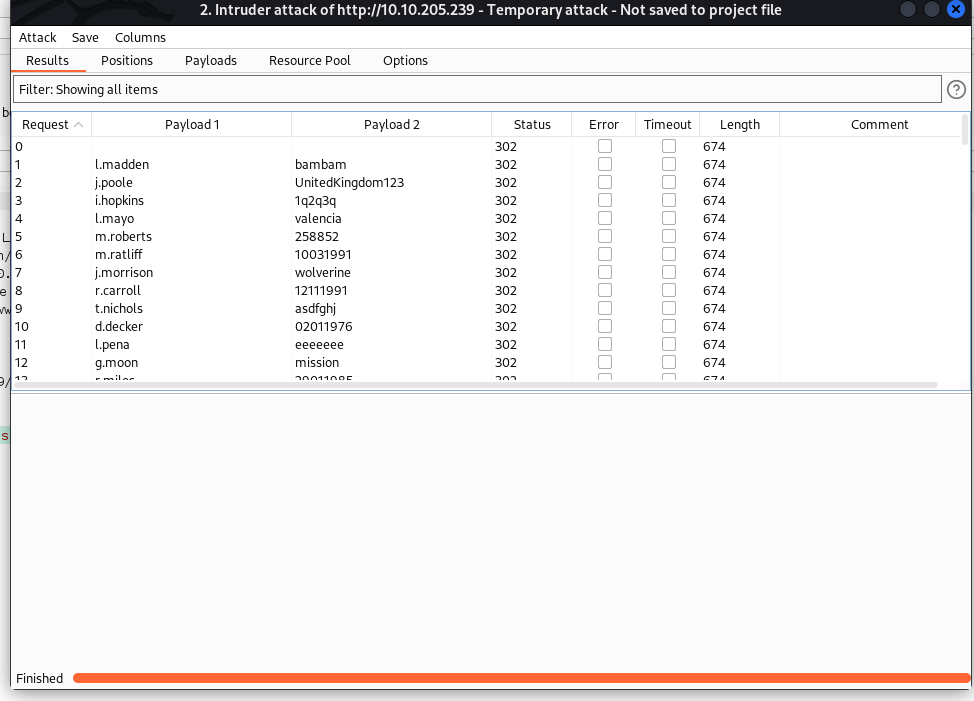Click the Request column sort arrow

coord(79,125)
